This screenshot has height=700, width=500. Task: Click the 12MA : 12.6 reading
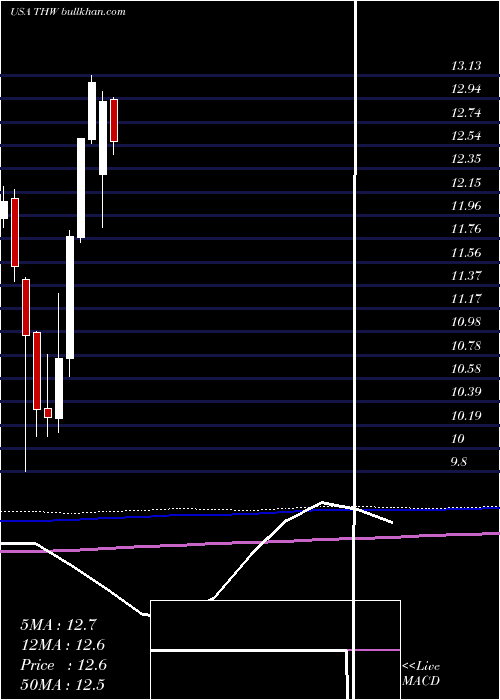pyautogui.click(x=63, y=645)
